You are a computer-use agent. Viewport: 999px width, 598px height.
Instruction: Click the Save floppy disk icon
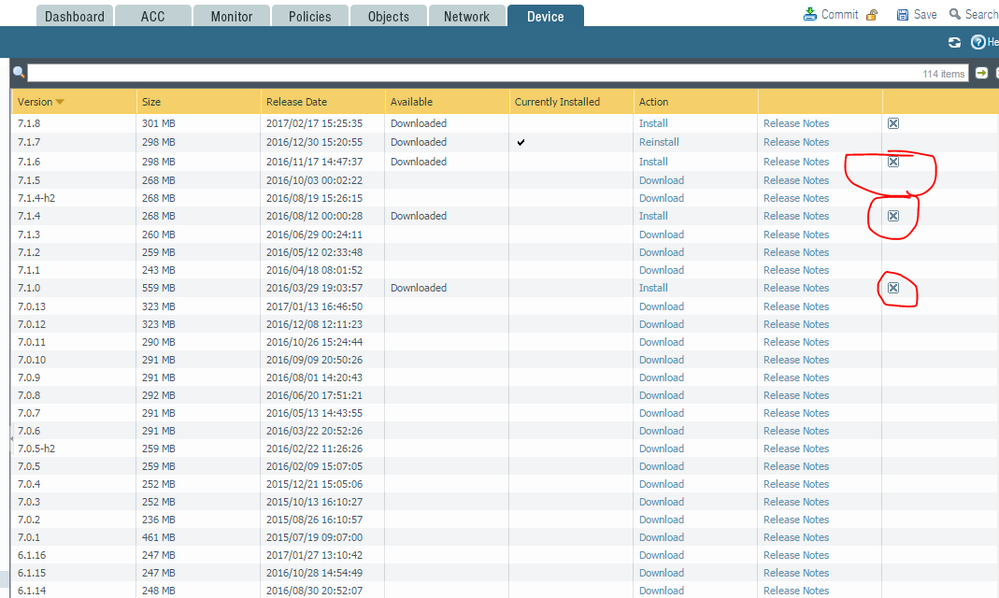coord(903,15)
